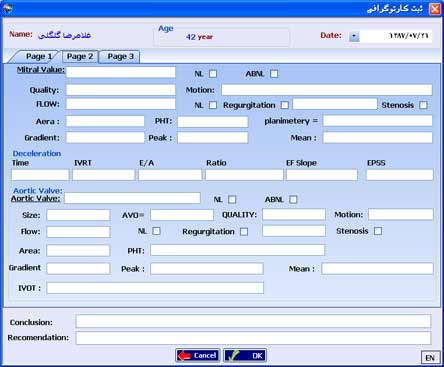
Task: Open the Date dropdown arrow
Action: (354, 36)
